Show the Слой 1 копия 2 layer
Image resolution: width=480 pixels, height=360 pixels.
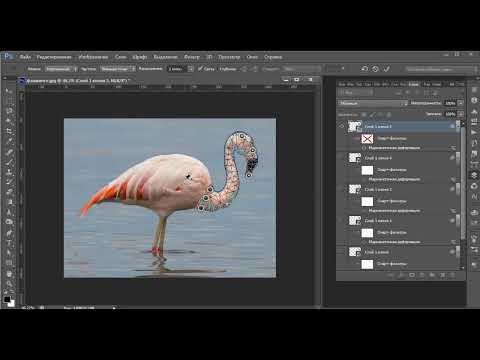point(341,220)
